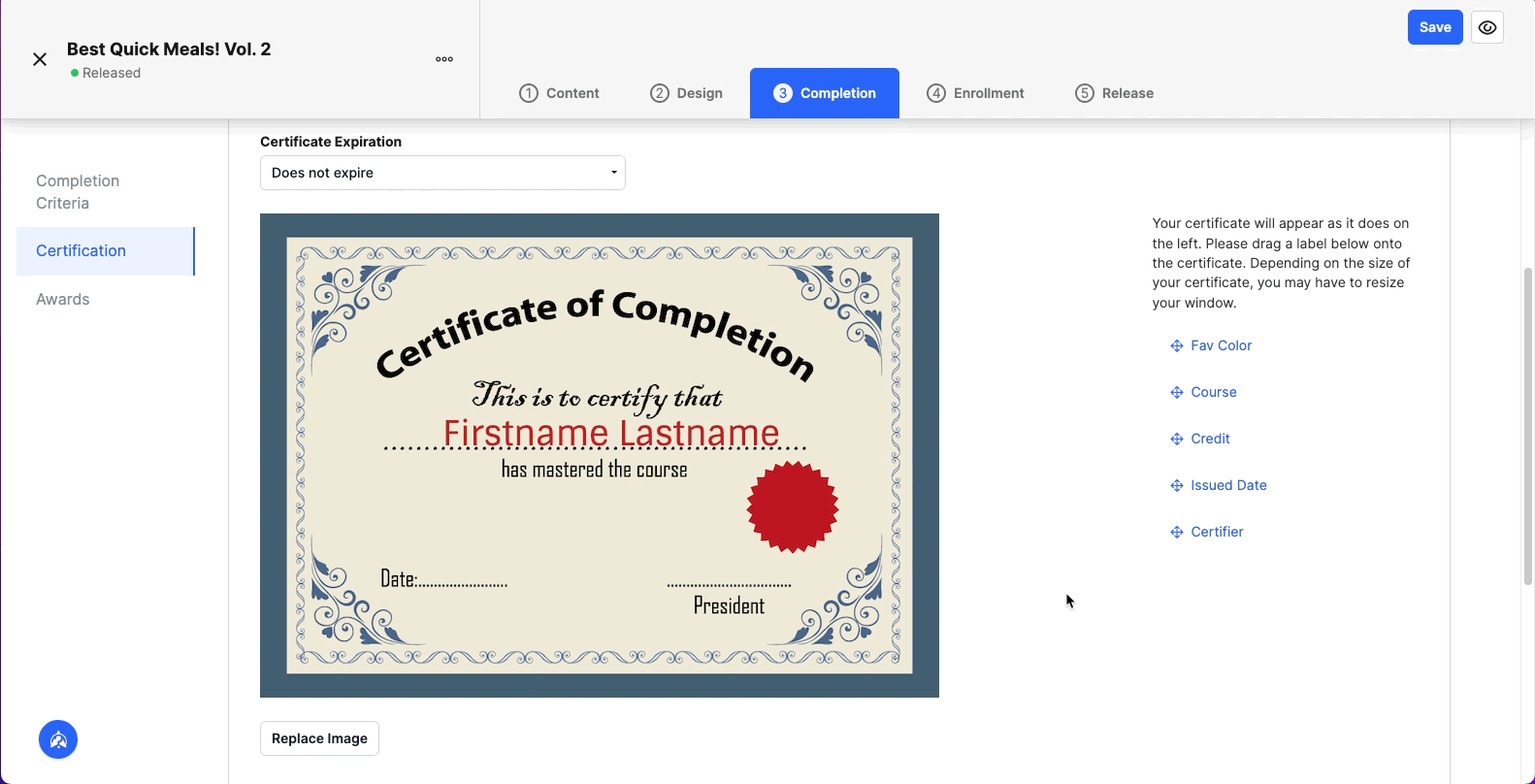The image size is (1535, 784).
Task: Select Certification in the sidebar
Action: click(x=105, y=251)
